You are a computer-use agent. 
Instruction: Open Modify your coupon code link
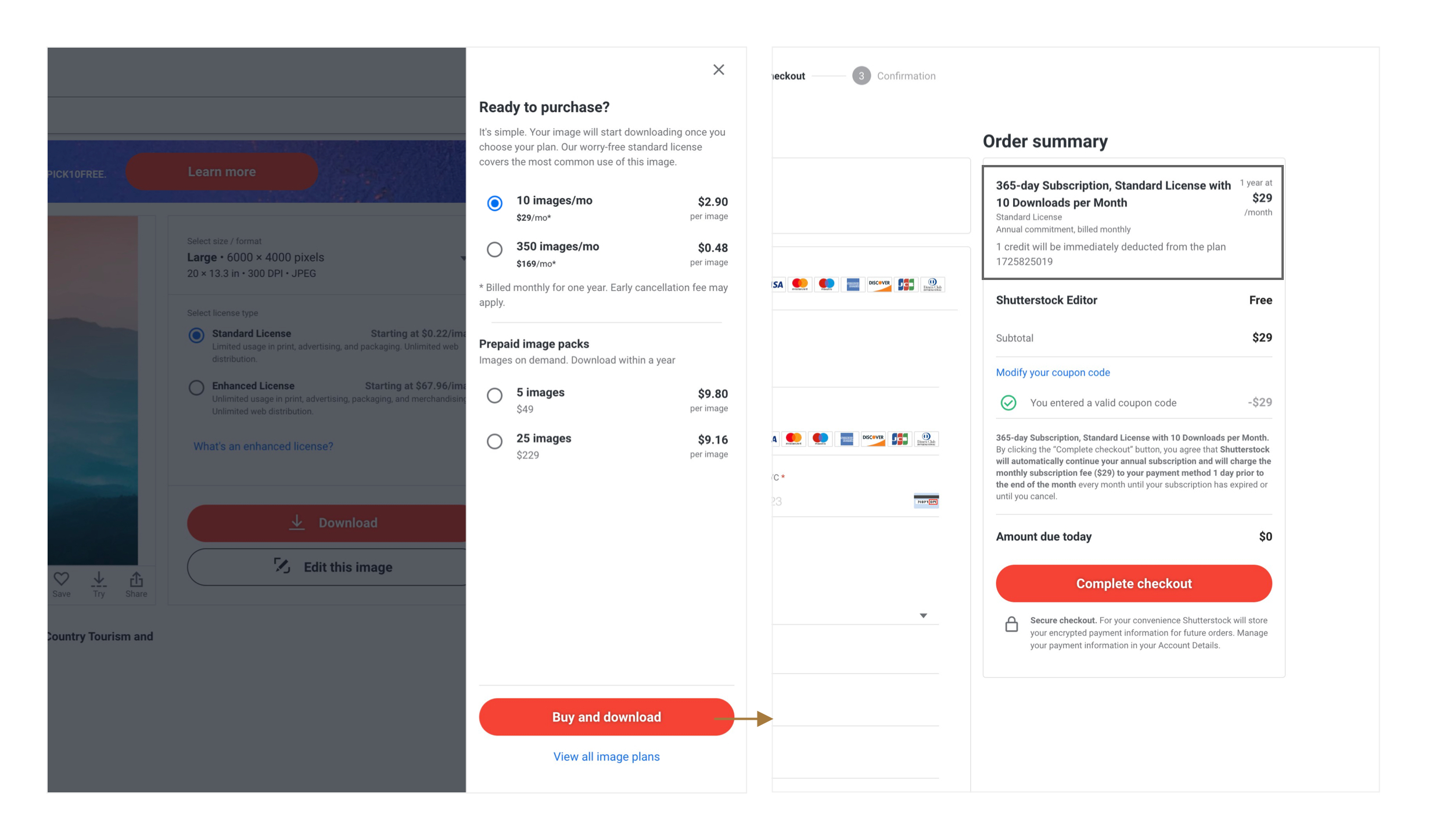point(1053,372)
